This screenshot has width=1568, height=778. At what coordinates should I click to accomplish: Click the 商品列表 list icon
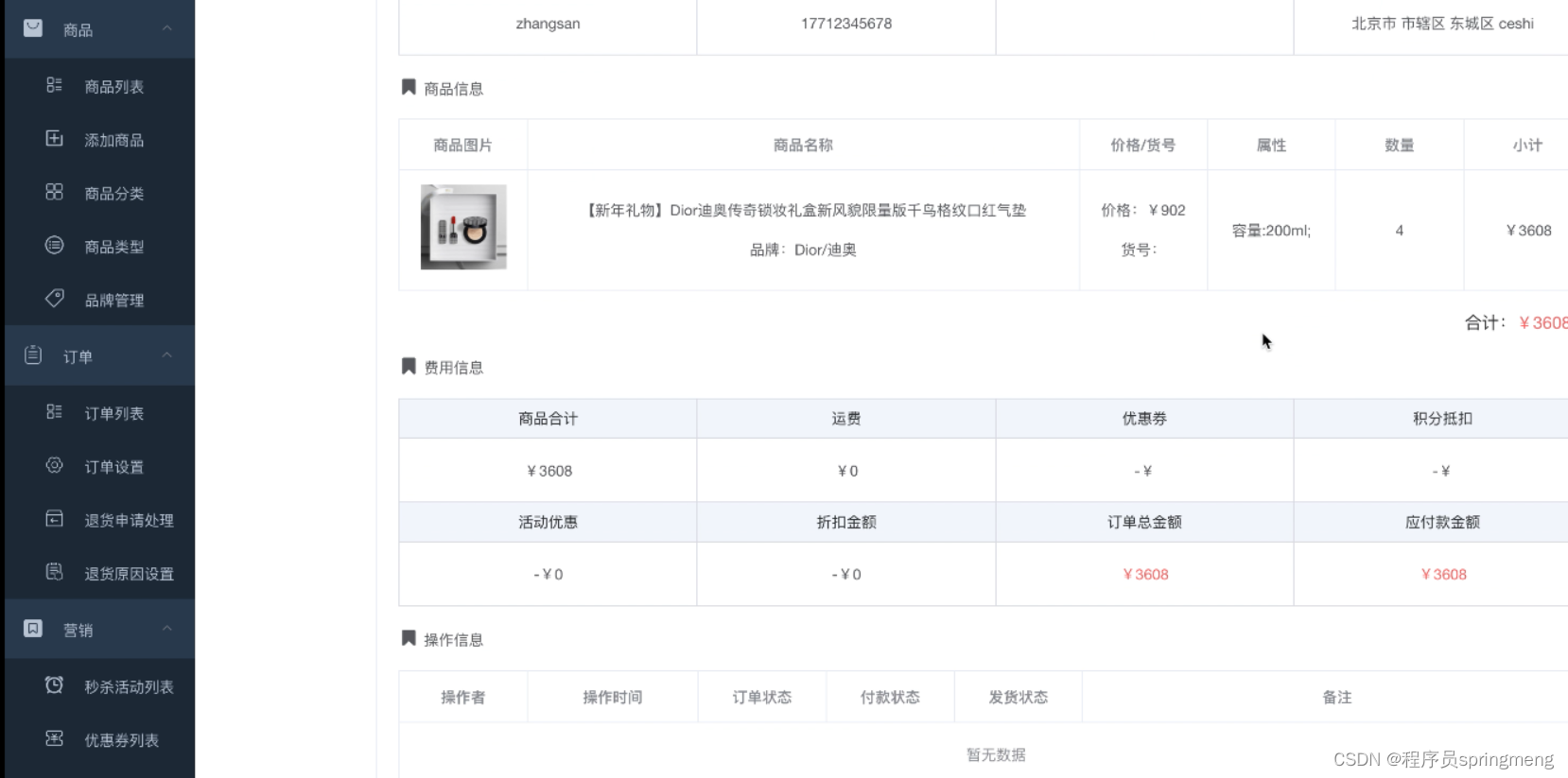[54, 85]
